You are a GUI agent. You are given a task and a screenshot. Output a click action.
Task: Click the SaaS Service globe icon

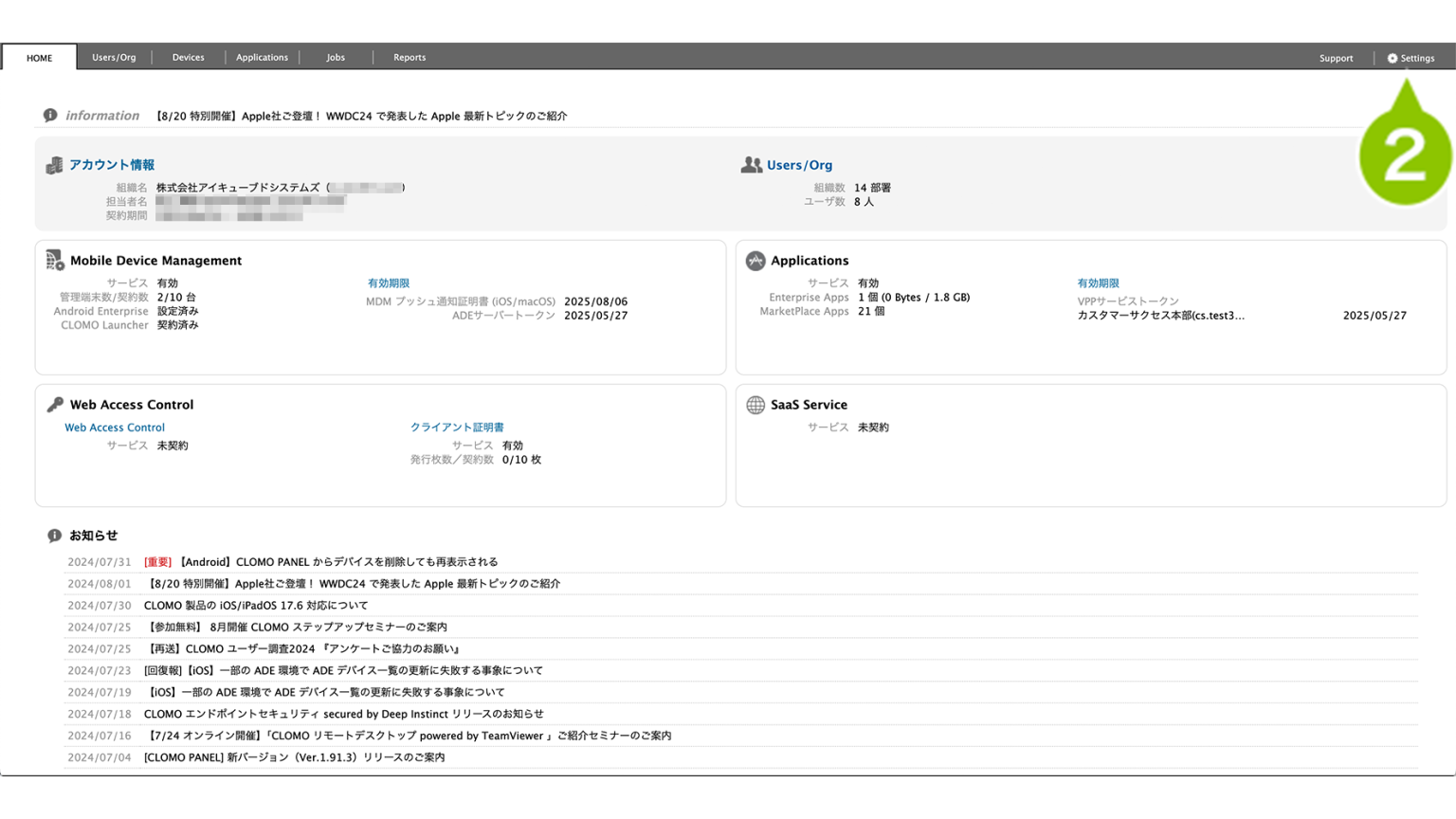(x=755, y=405)
